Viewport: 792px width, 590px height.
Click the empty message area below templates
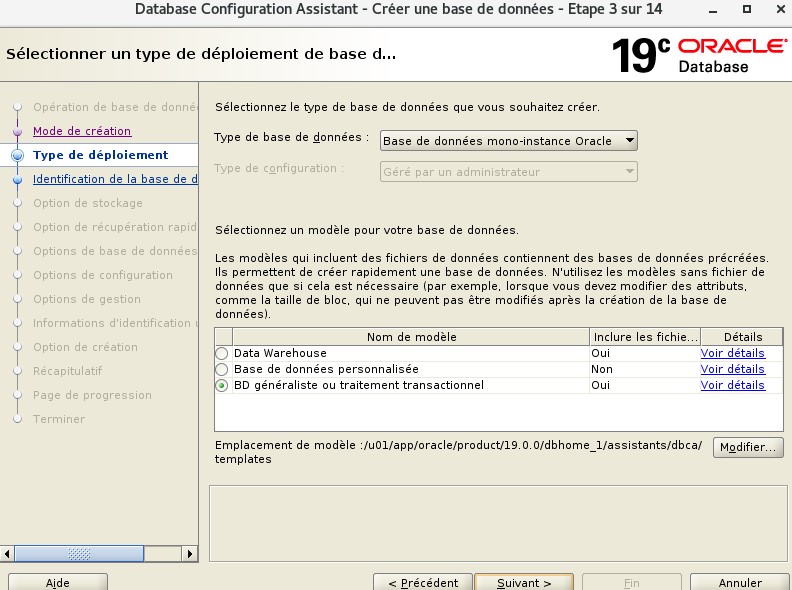(x=498, y=523)
